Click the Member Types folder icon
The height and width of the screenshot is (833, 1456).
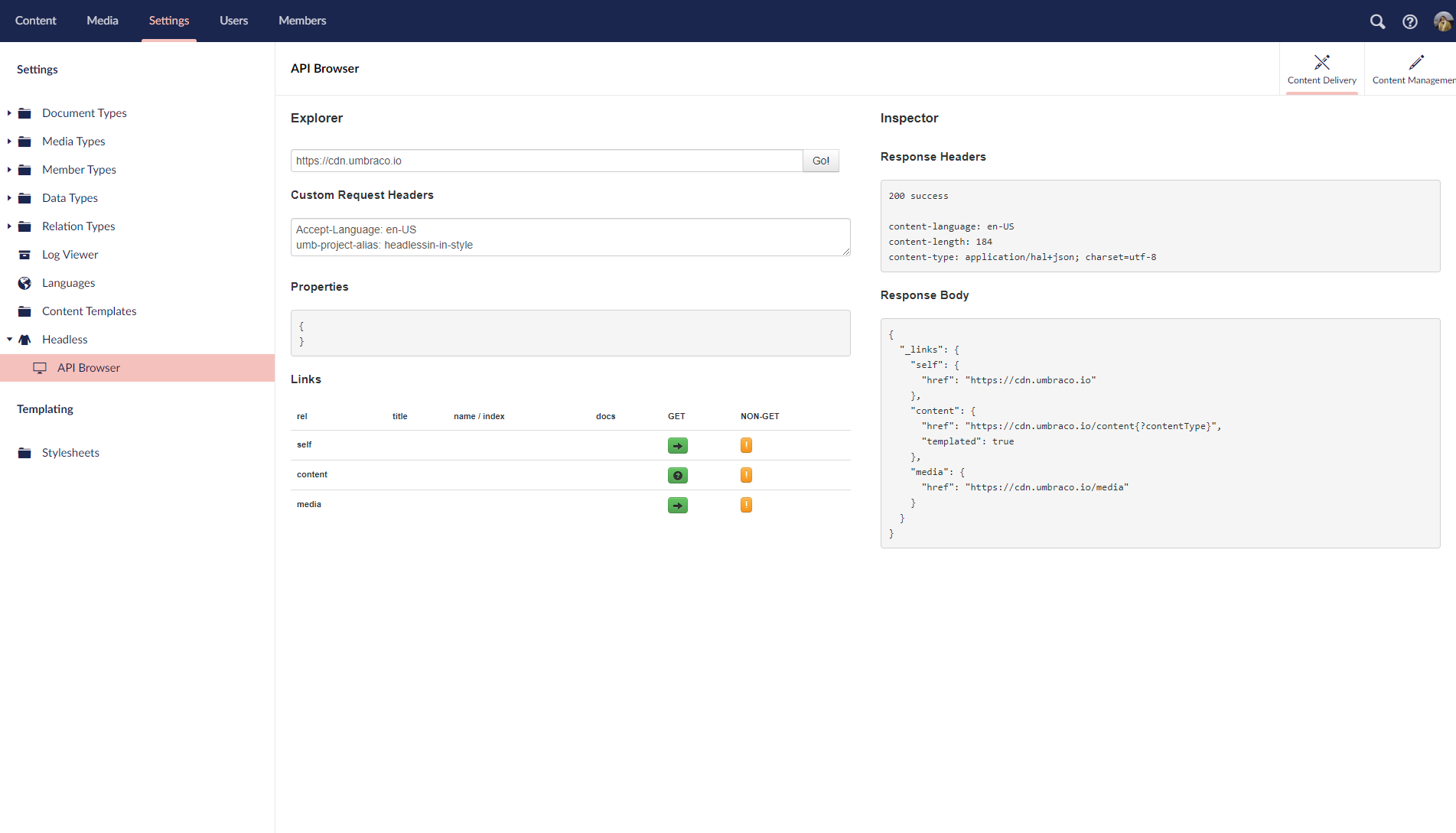24,170
